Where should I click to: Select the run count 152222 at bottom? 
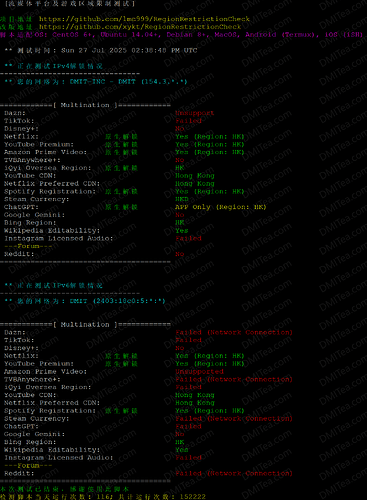(x=193, y=497)
